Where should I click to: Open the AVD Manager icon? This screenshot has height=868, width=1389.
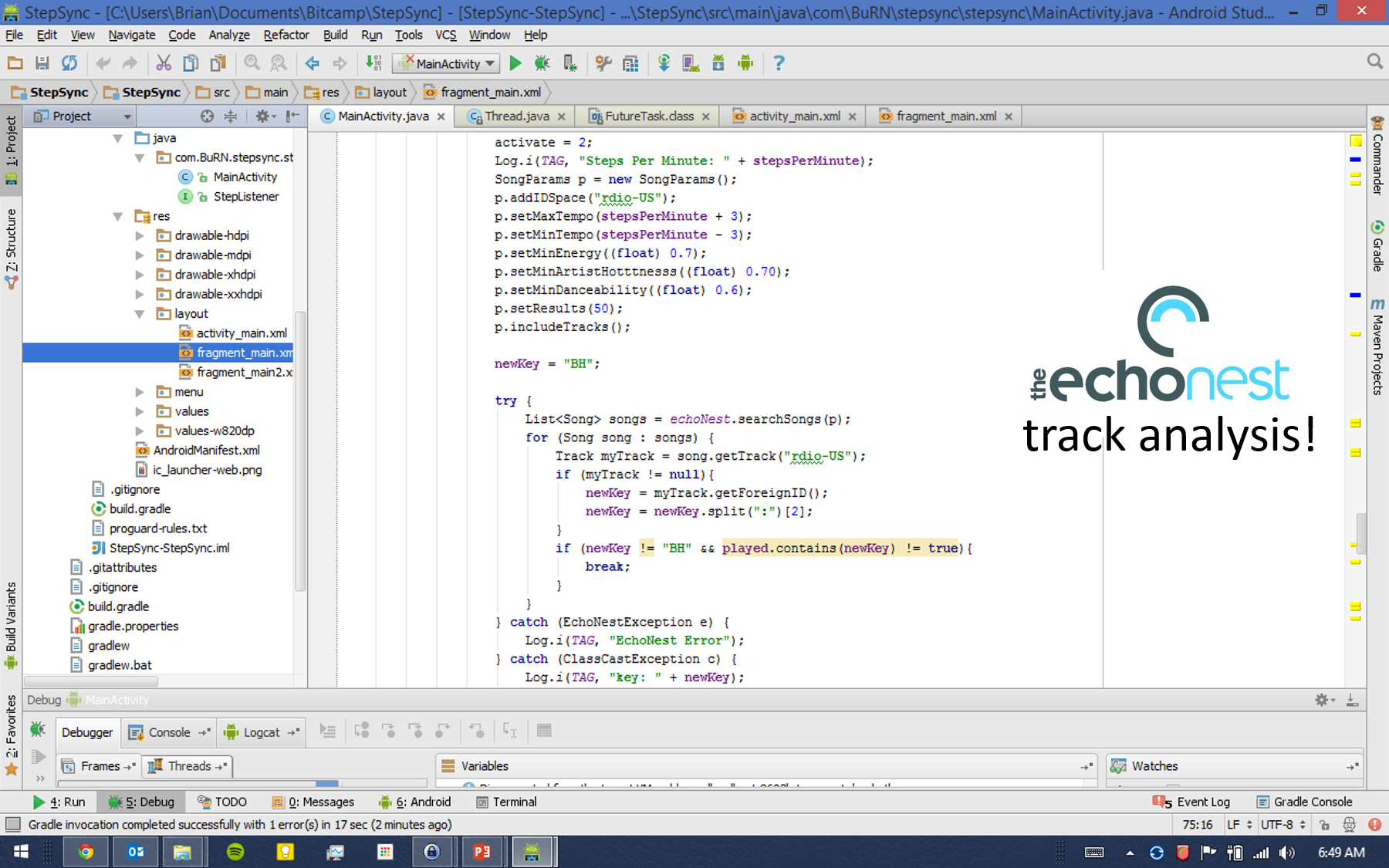[x=691, y=63]
